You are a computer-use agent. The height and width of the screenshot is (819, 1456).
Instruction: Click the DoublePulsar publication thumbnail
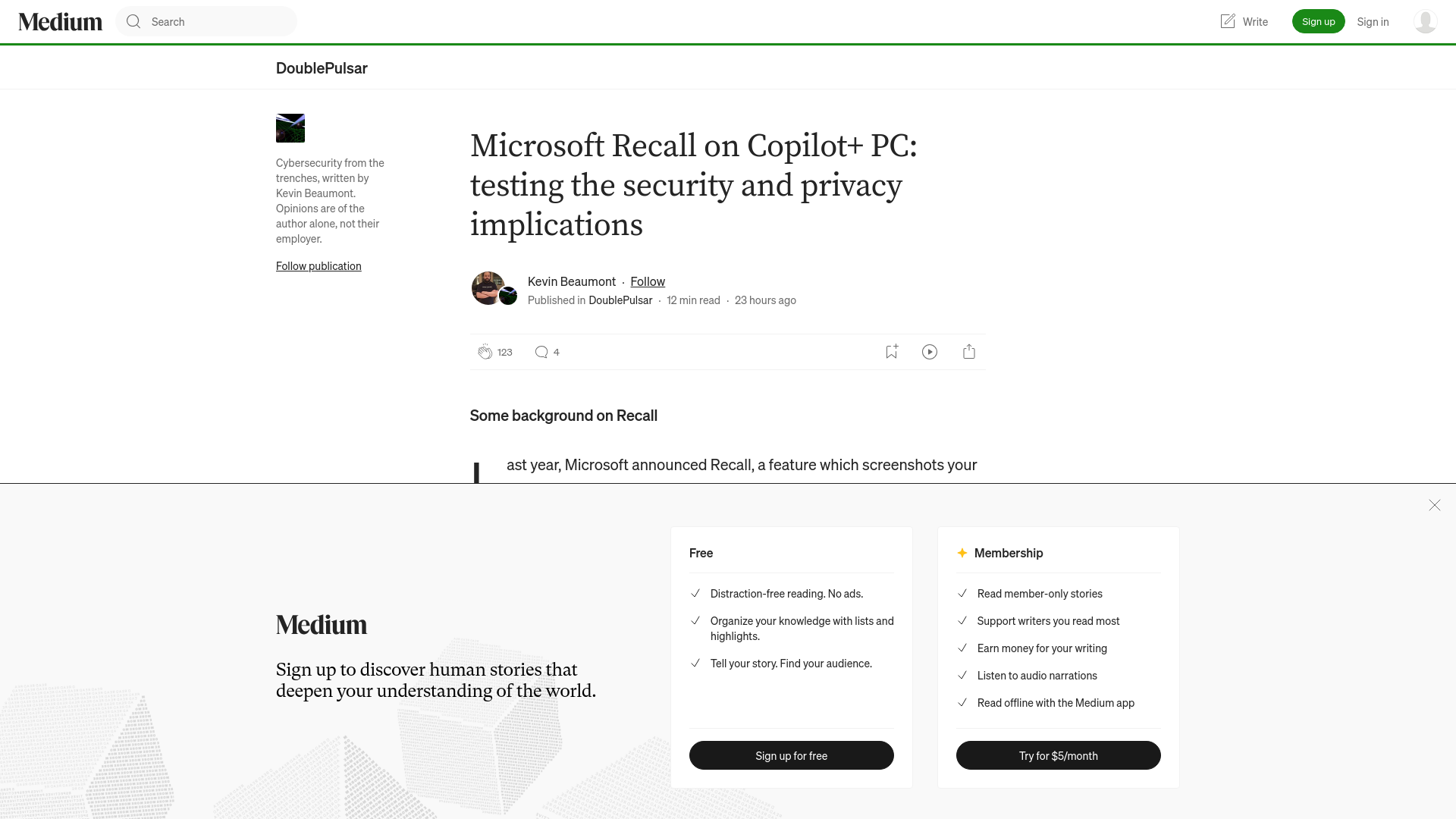point(290,128)
